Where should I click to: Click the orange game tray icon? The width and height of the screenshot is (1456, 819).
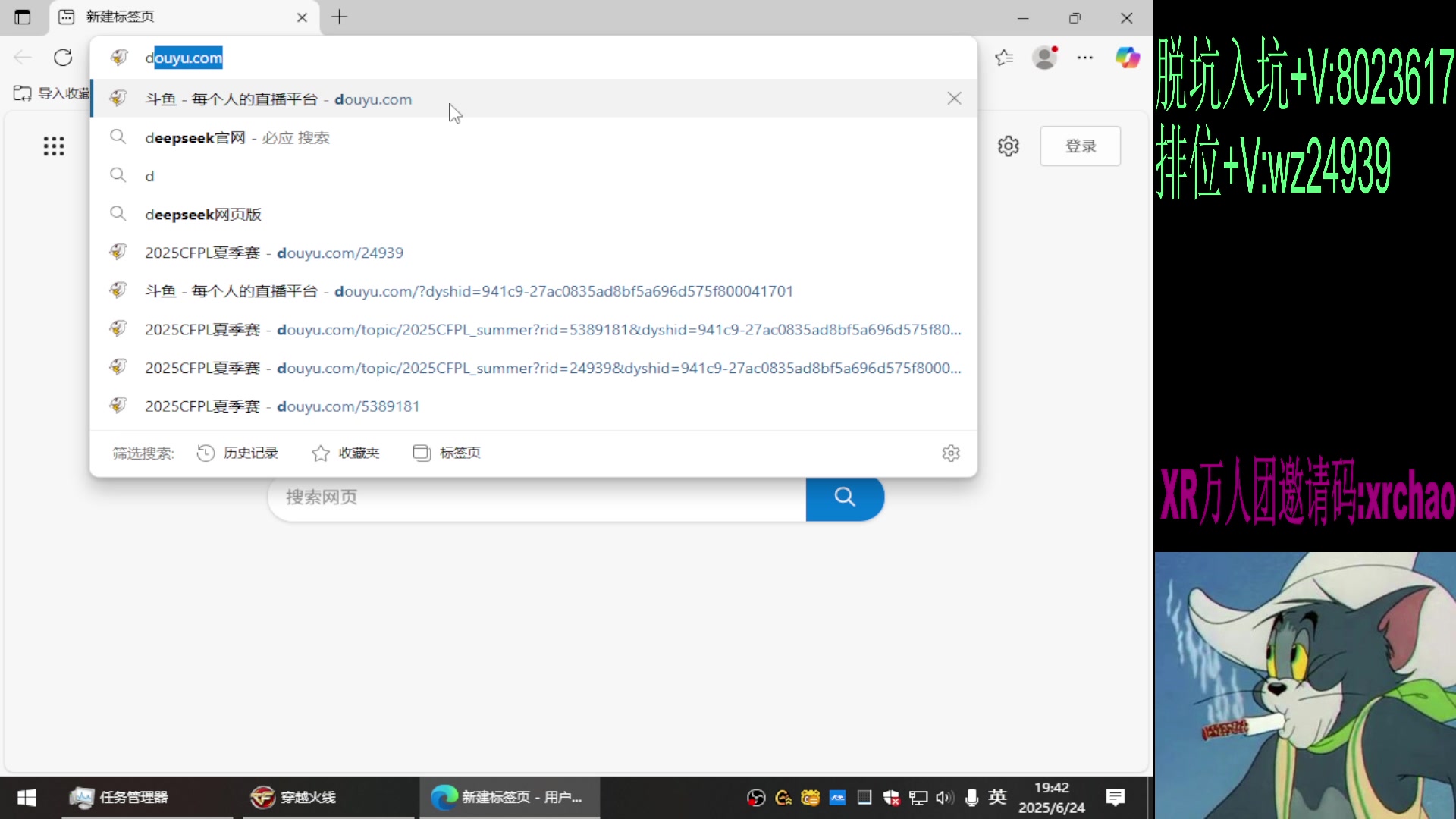pos(783,797)
